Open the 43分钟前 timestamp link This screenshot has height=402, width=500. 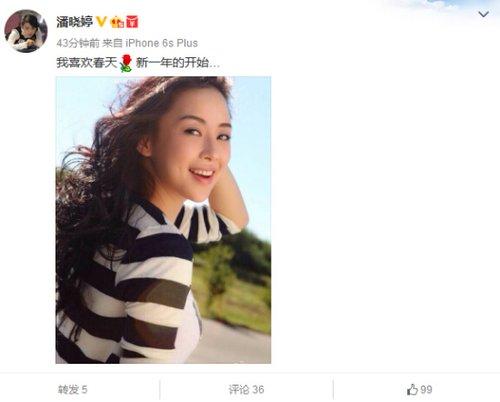pyautogui.click(x=78, y=43)
